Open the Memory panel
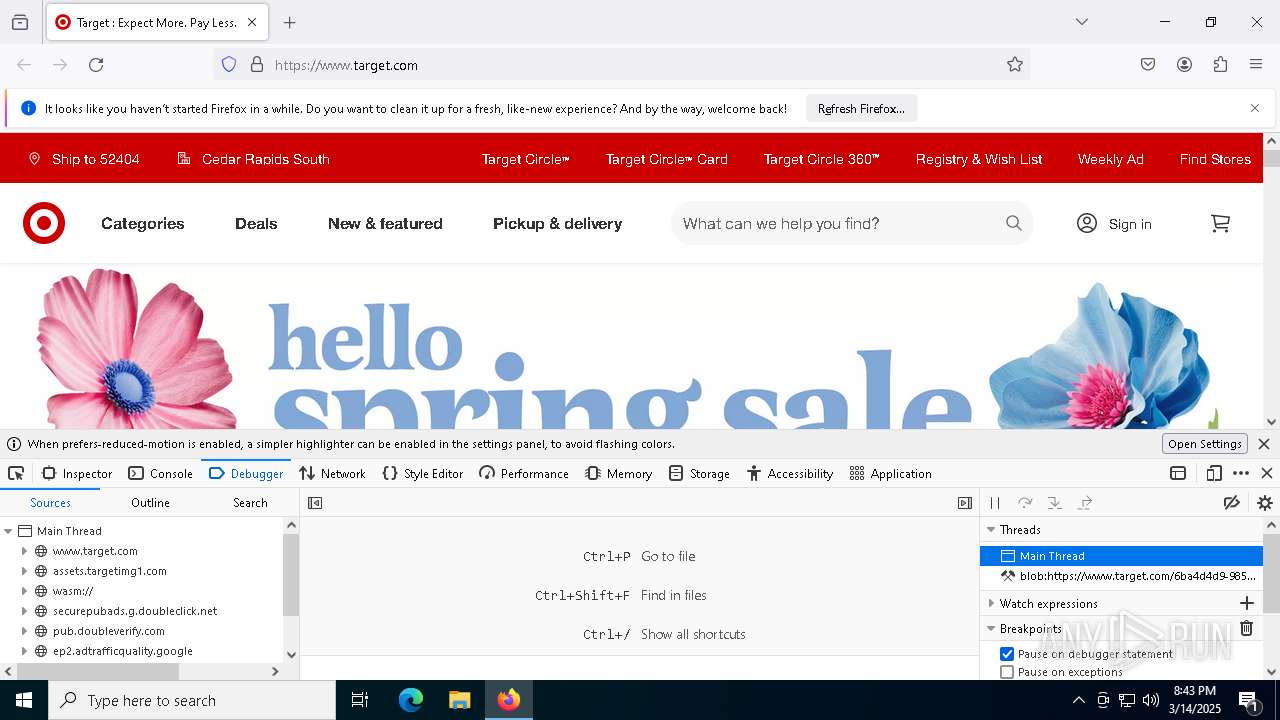The image size is (1280, 720). point(619,474)
